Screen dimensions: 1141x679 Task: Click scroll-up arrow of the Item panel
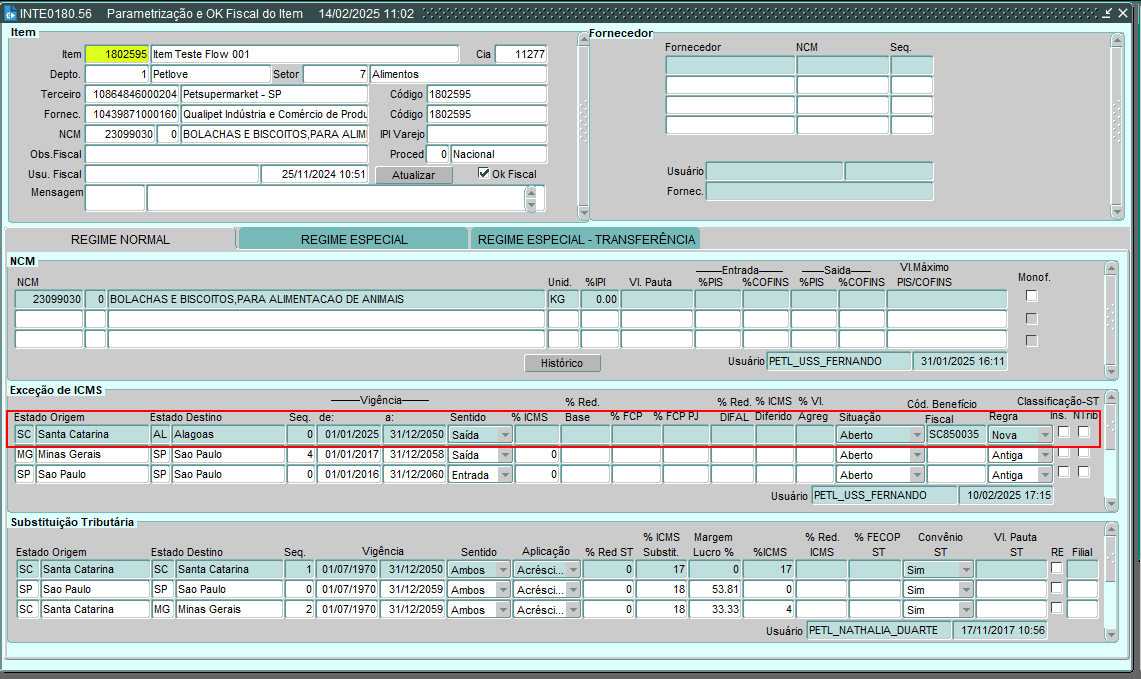[583, 39]
